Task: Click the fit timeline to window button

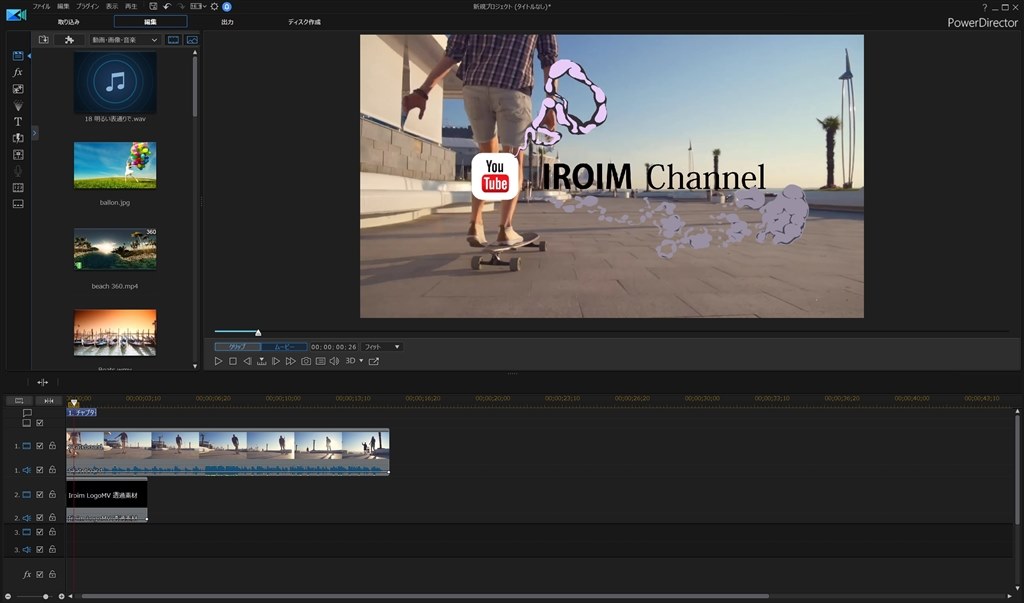Action: tap(49, 400)
